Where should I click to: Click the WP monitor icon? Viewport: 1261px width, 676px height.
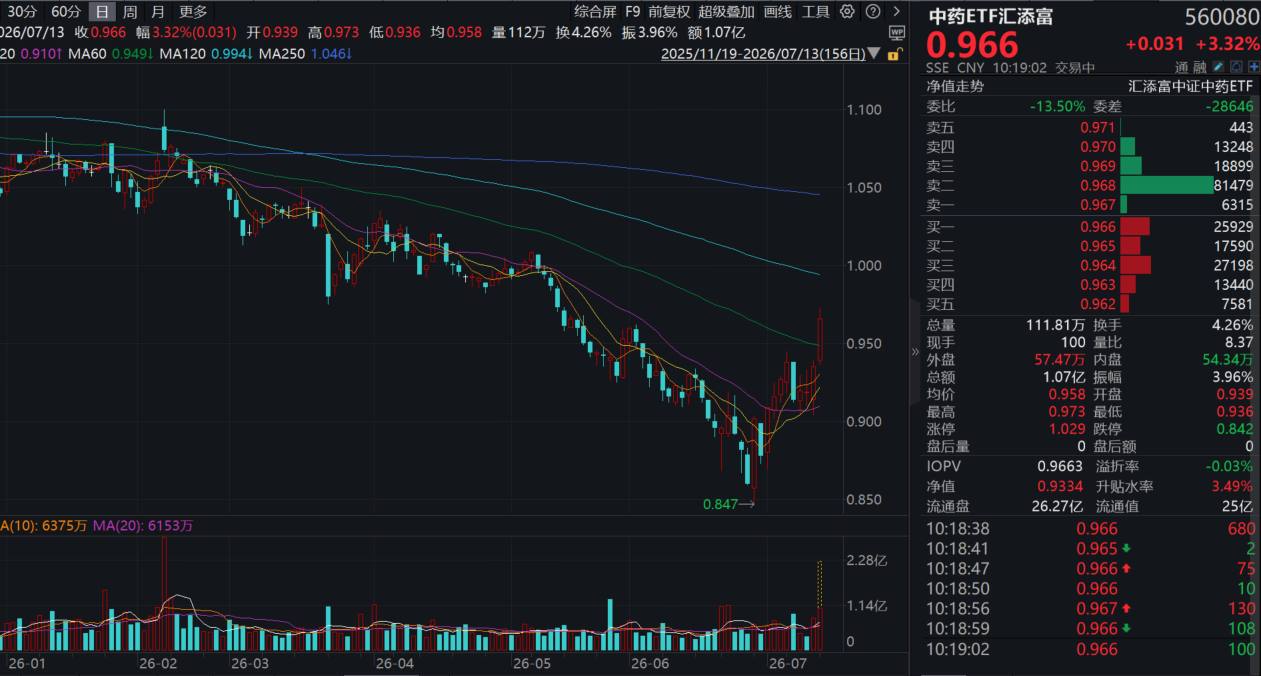tap(897, 32)
